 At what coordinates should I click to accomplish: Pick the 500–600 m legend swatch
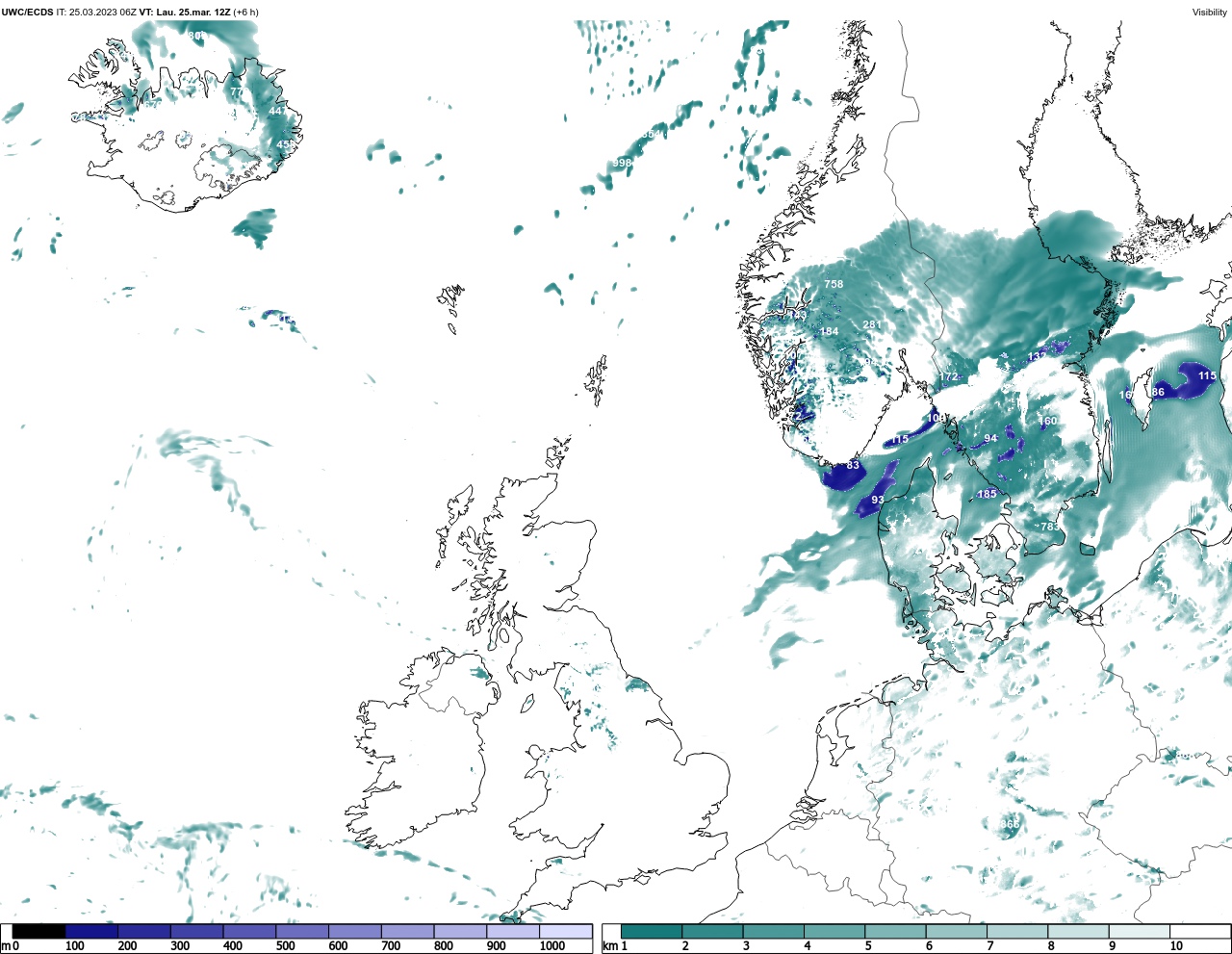[x=302, y=931]
